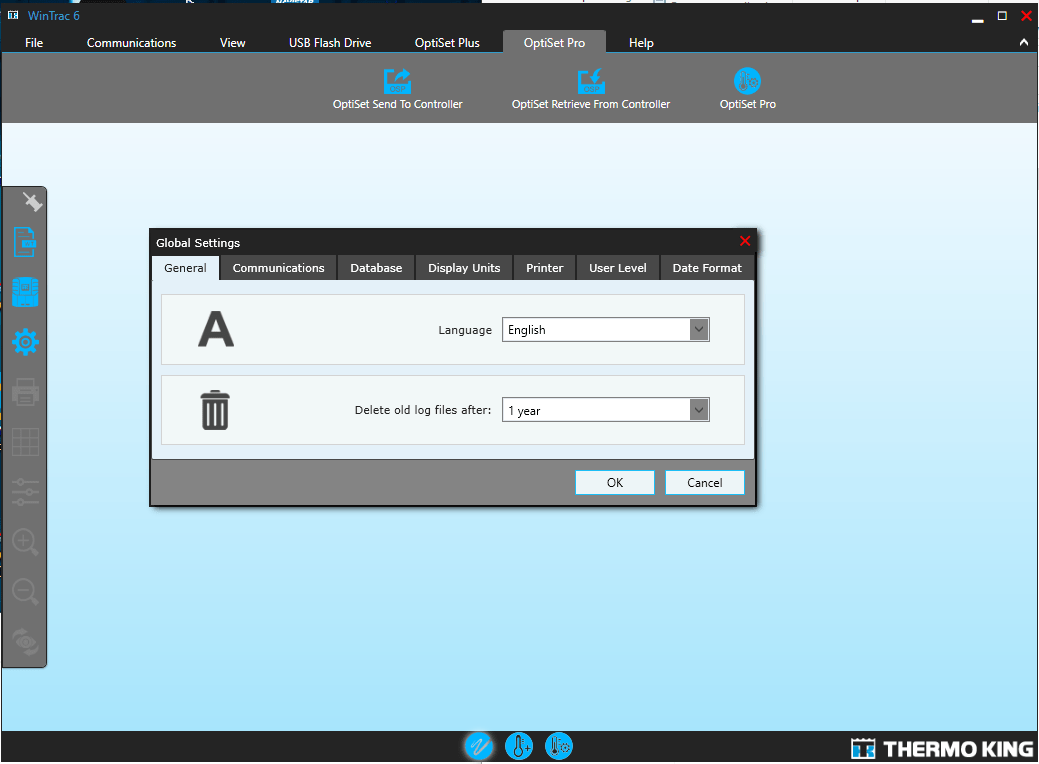Select the controller device icon in sidebar
Viewport: 1039px width, 764px height.
pyautogui.click(x=25, y=293)
